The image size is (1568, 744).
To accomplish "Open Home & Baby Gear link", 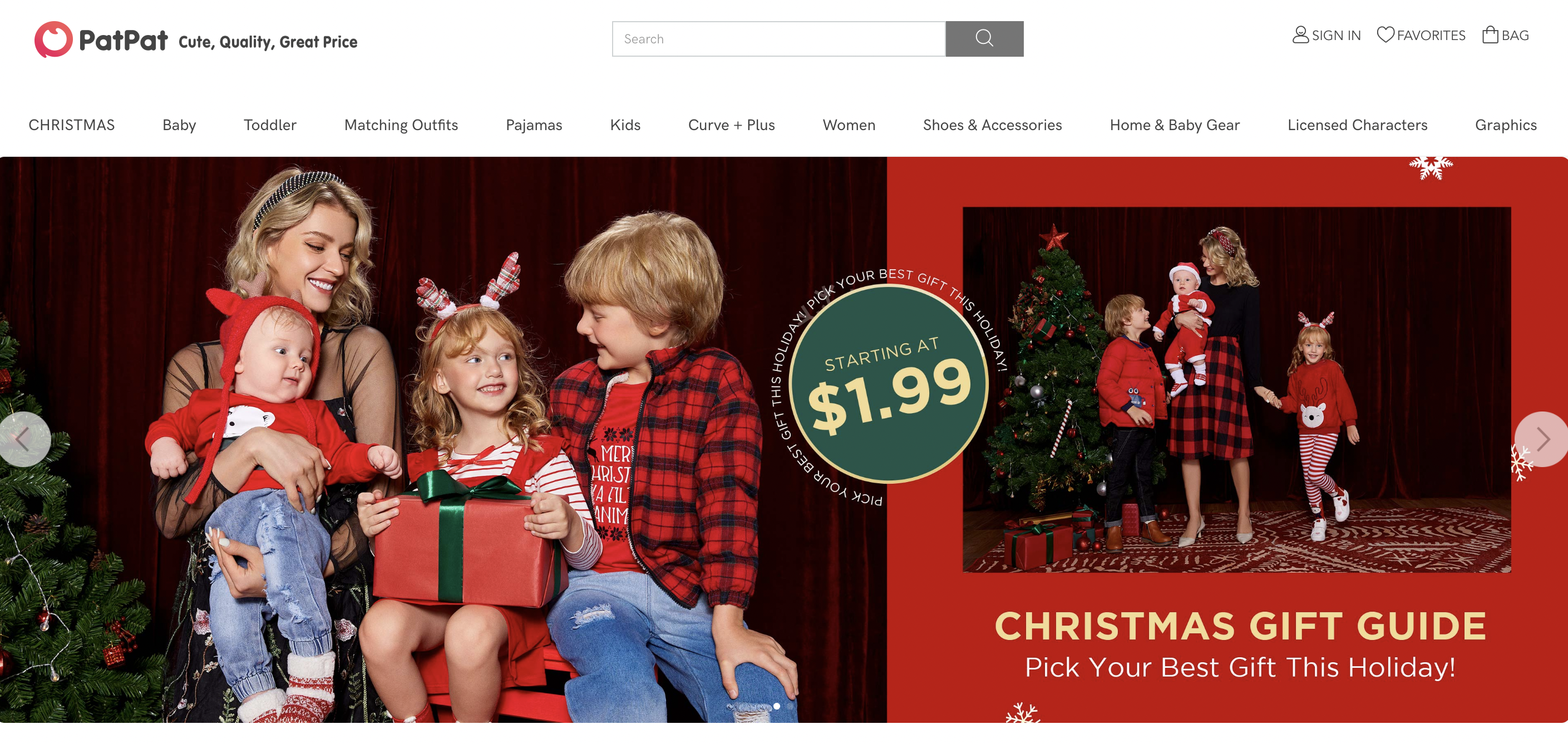I will (1174, 125).
